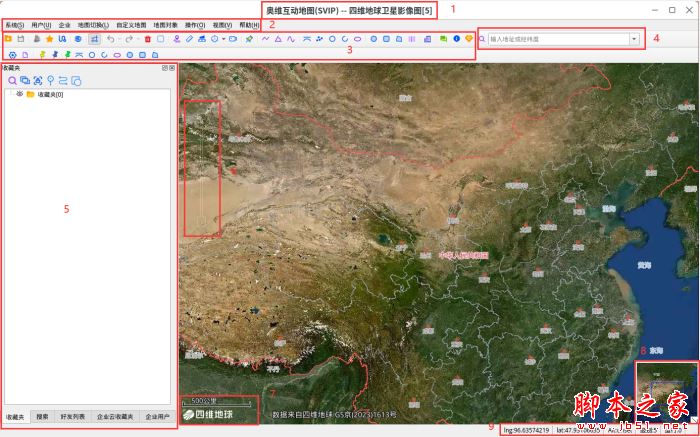Switch to the 企业云收藏夹 bottom tab
700x437 pixels.
coord(115,417)
